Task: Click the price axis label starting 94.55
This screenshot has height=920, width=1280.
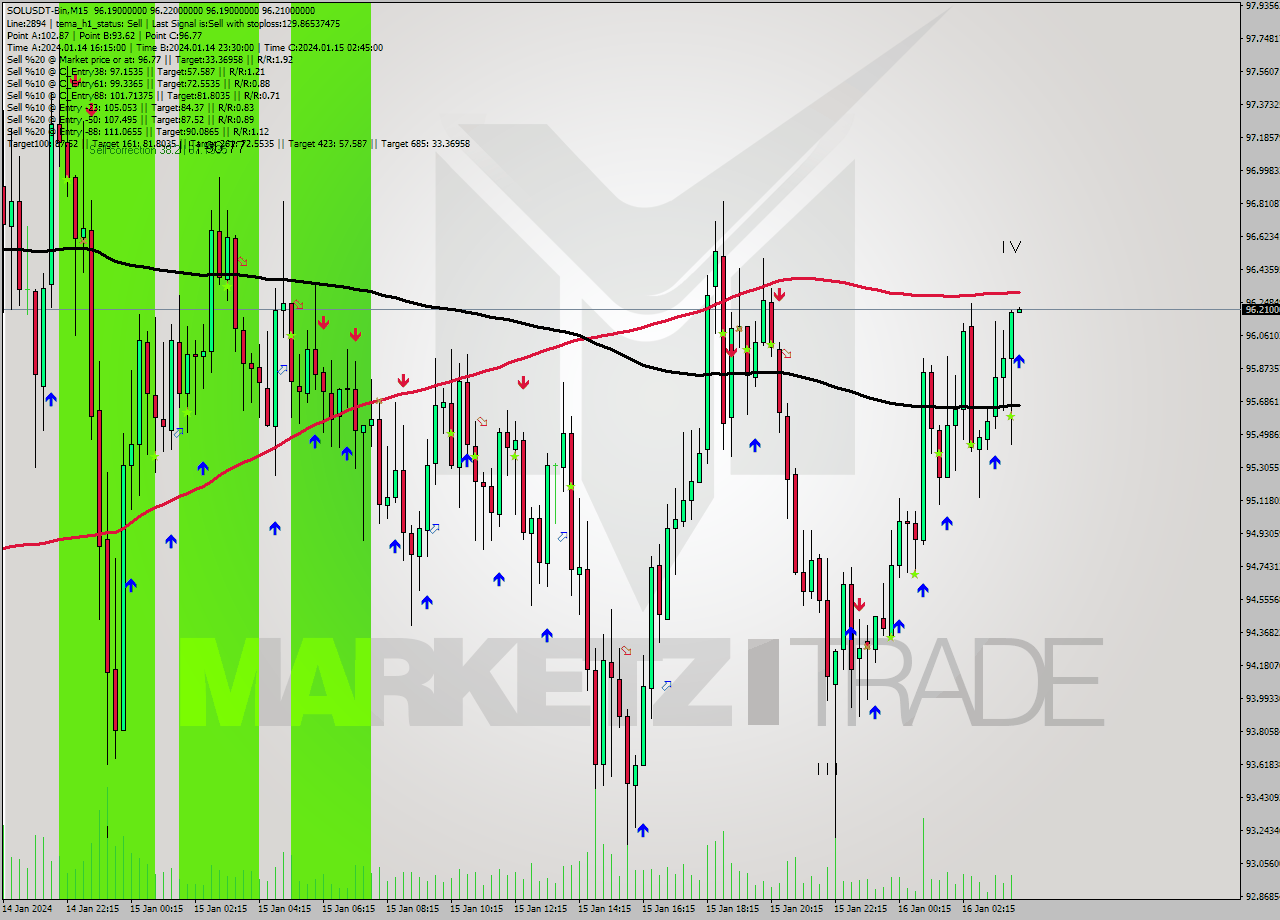Action: [1261, 599]
